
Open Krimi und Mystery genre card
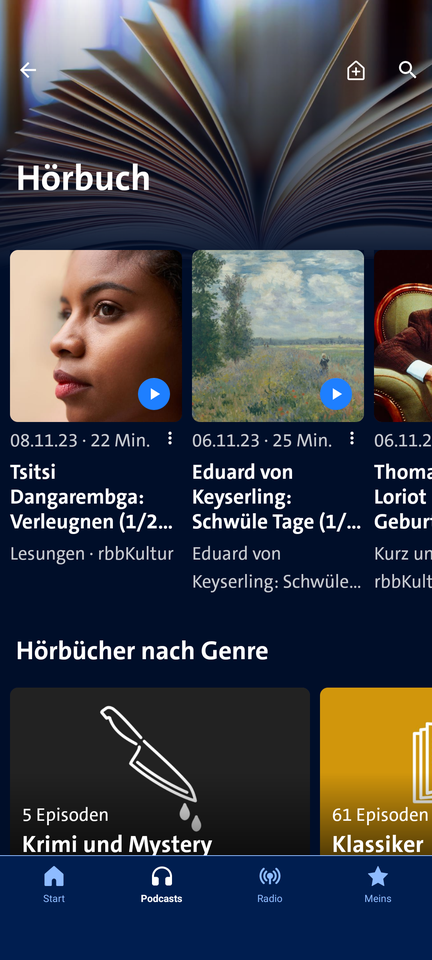coord(160,771)
